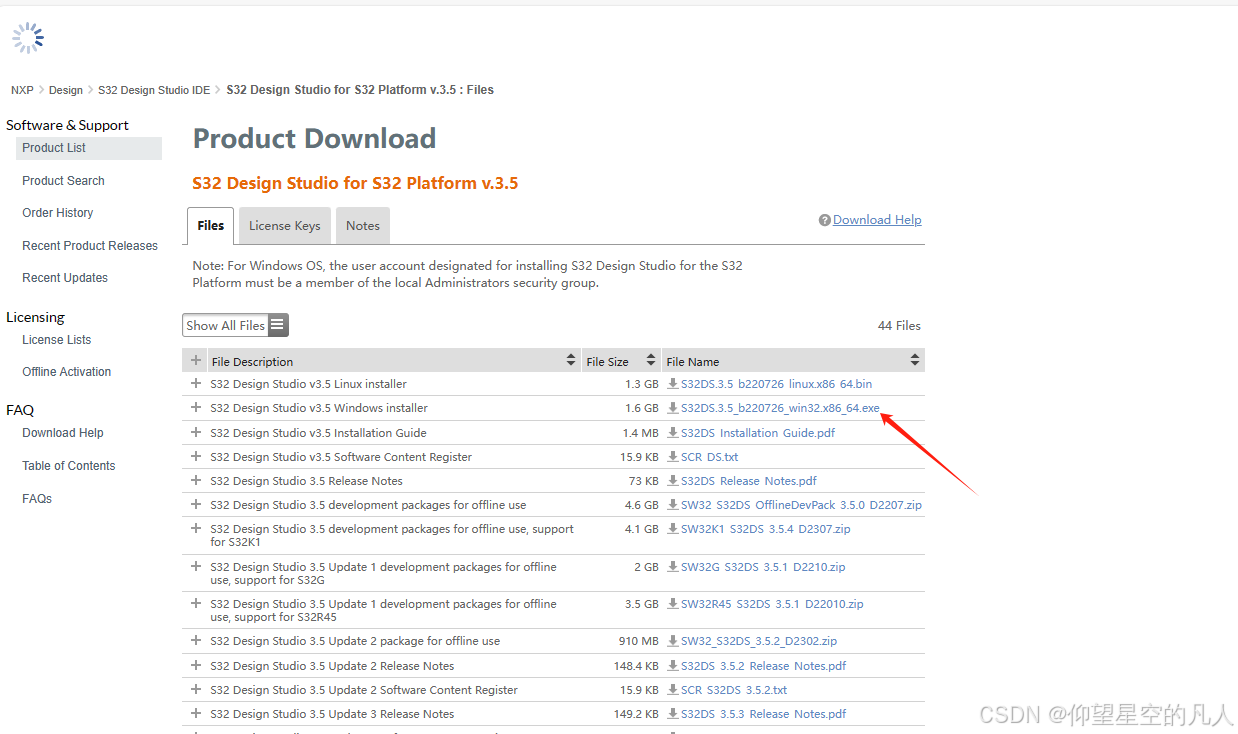1238x734 pixels.
Task: Open Recent Product Releases in sidebar
Action: [90, 246]
